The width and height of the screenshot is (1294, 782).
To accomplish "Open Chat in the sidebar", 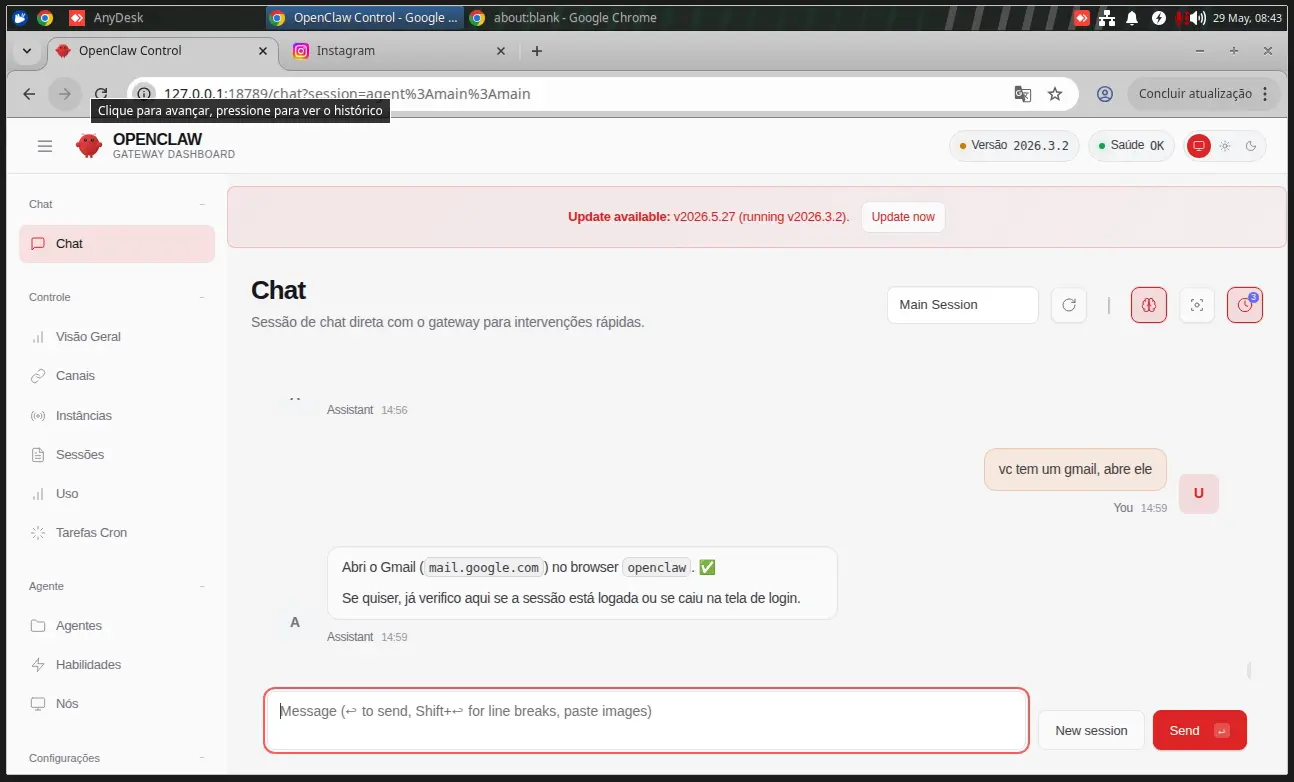I will tap(117, 244).
